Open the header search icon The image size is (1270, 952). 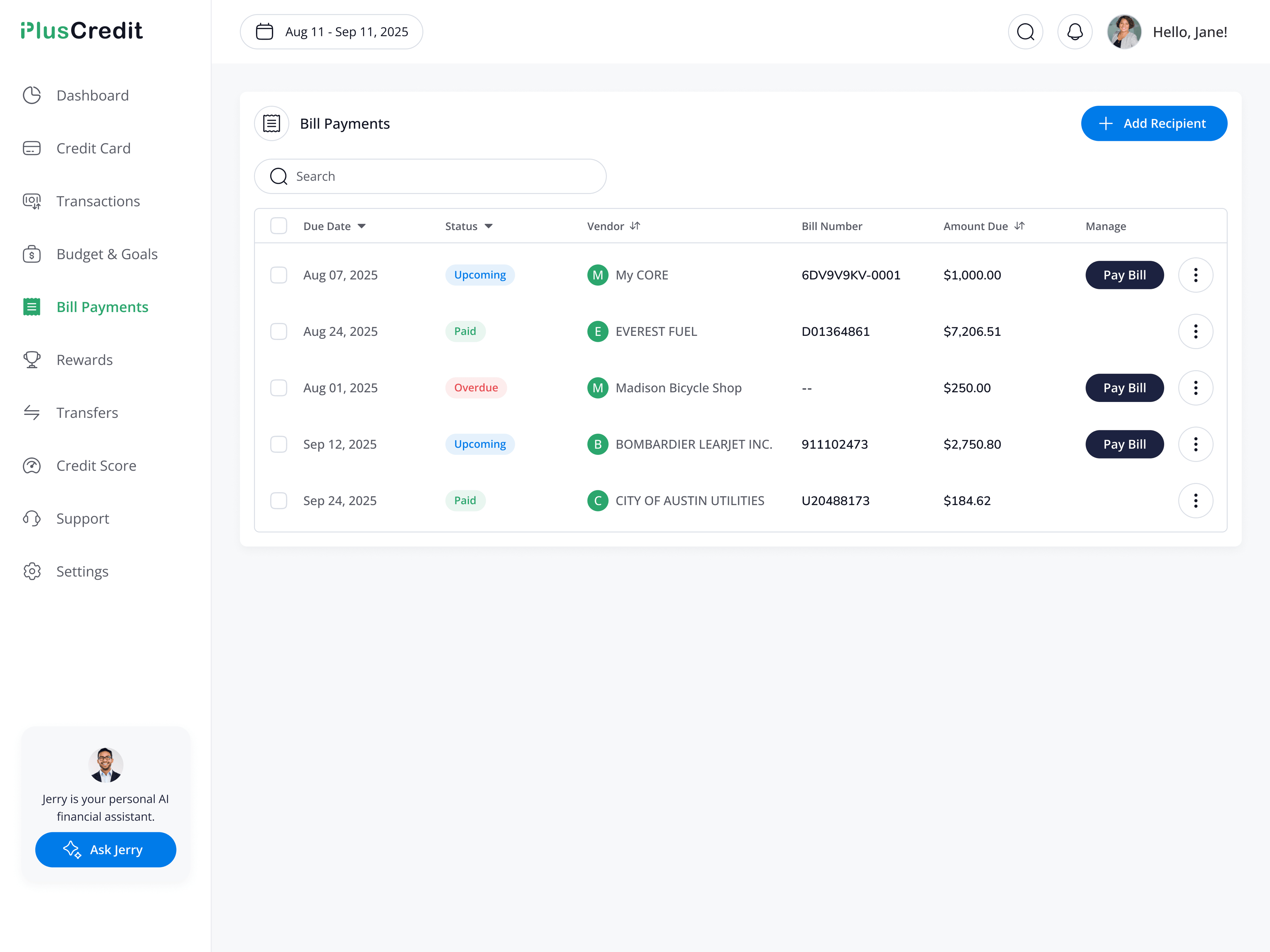1025,31
